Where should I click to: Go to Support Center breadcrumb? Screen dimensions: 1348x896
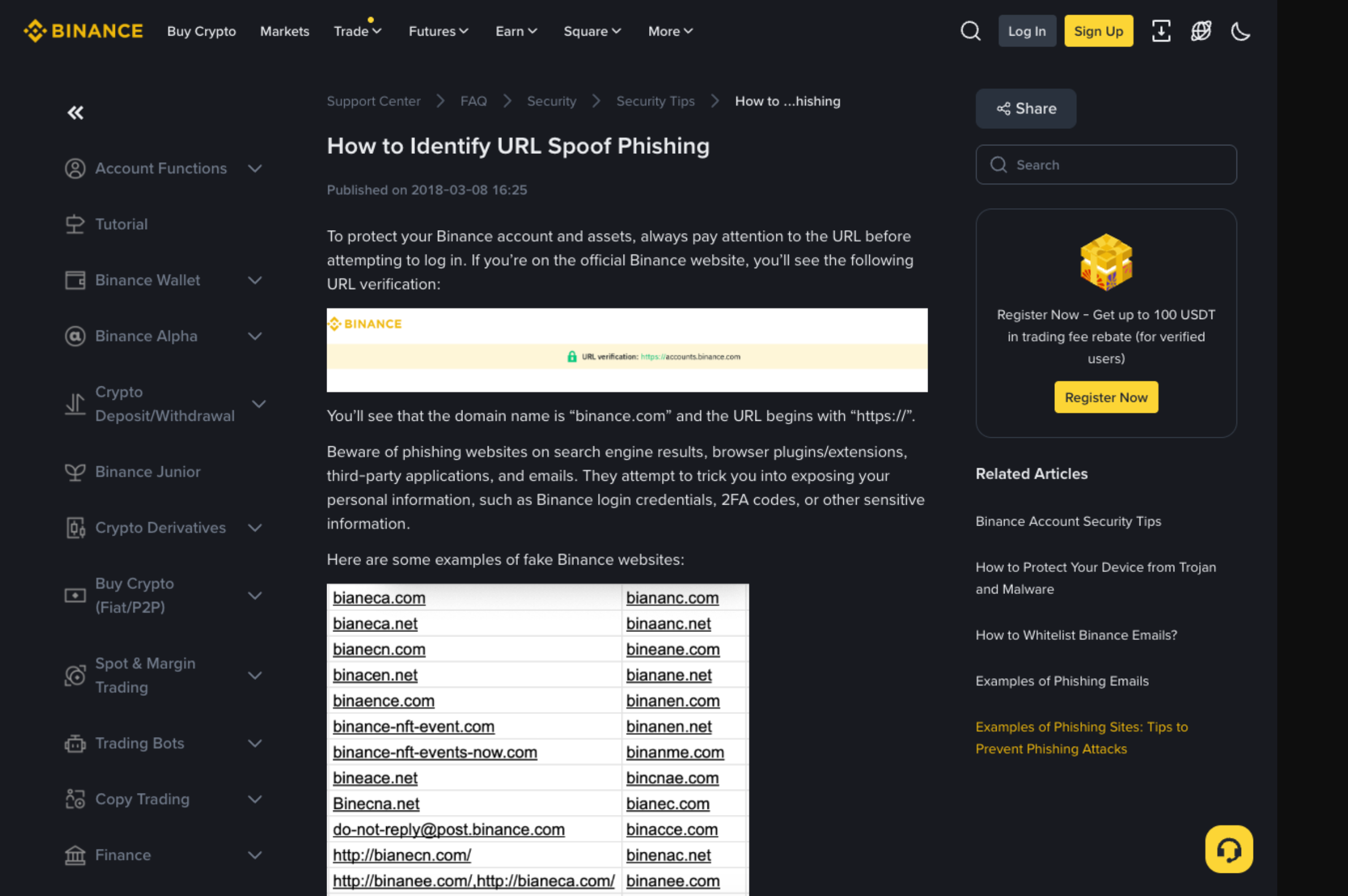(374, 101)
